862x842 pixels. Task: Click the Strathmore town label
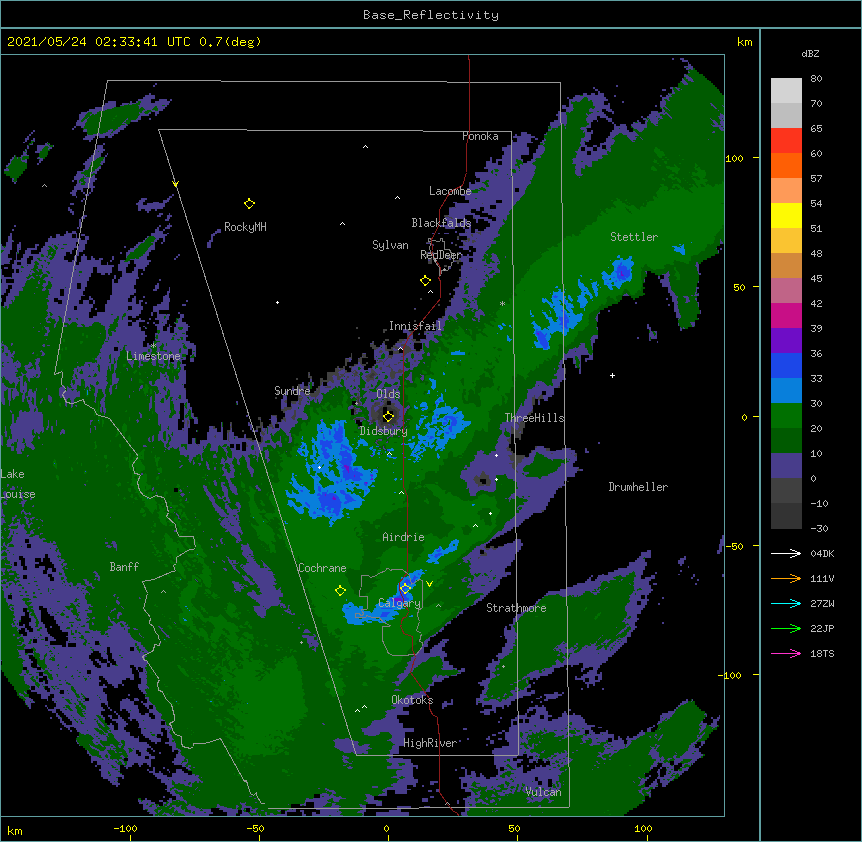516,608
